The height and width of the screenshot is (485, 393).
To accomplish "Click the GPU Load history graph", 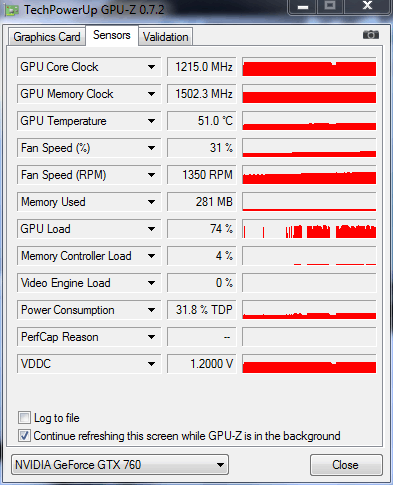I will click(309, 229).
